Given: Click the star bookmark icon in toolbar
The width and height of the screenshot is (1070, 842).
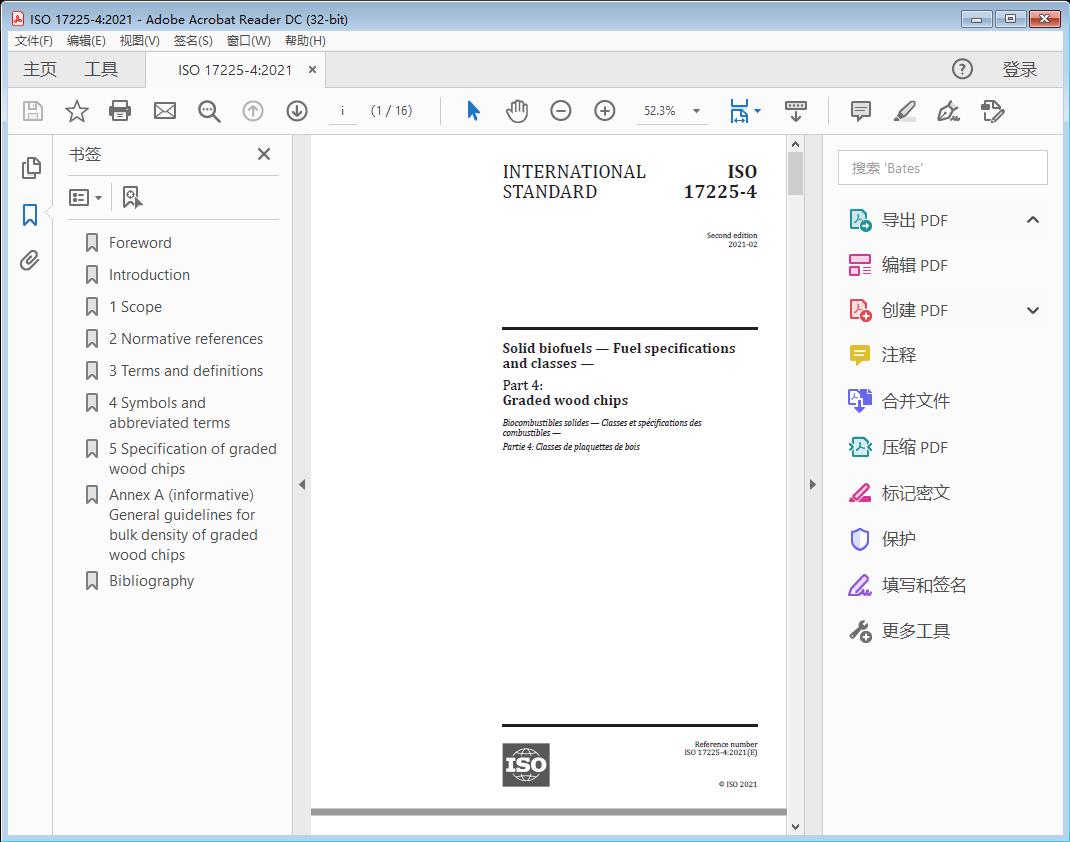Looking at the screenshot, I should 77,111.
